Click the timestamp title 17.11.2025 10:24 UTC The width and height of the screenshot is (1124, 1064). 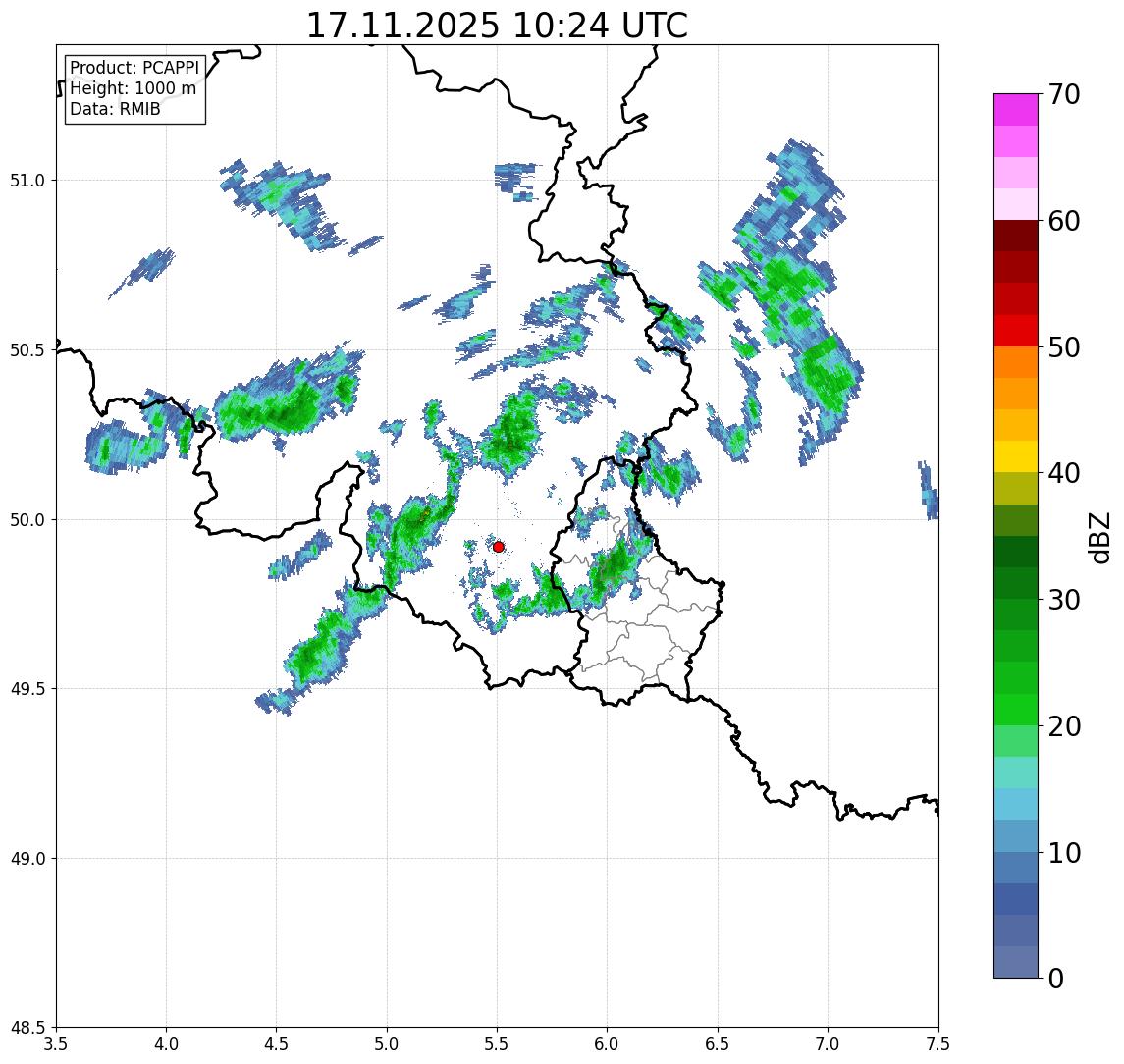click(497, 26)
